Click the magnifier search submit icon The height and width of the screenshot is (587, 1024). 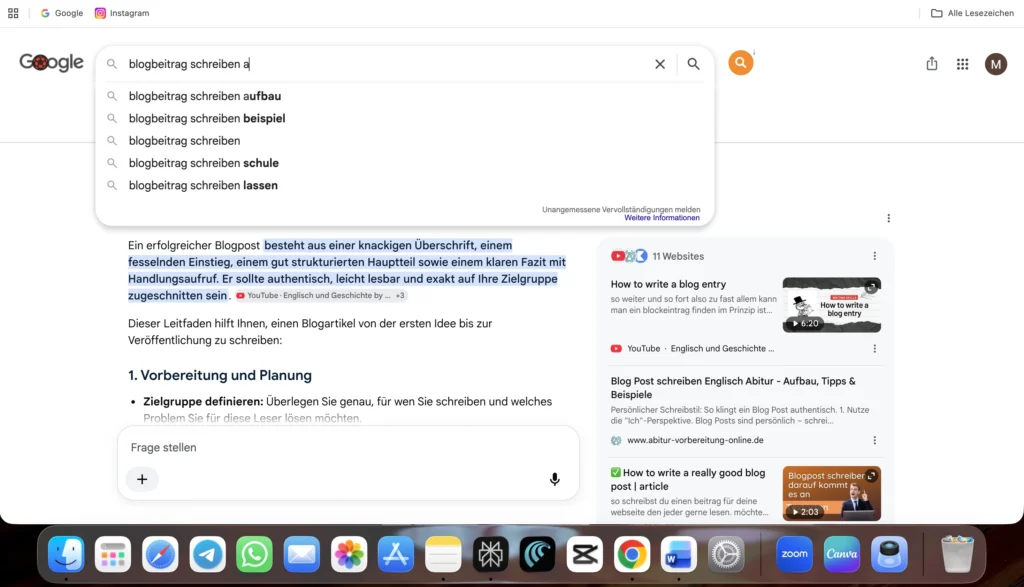[x=694, y=64]
